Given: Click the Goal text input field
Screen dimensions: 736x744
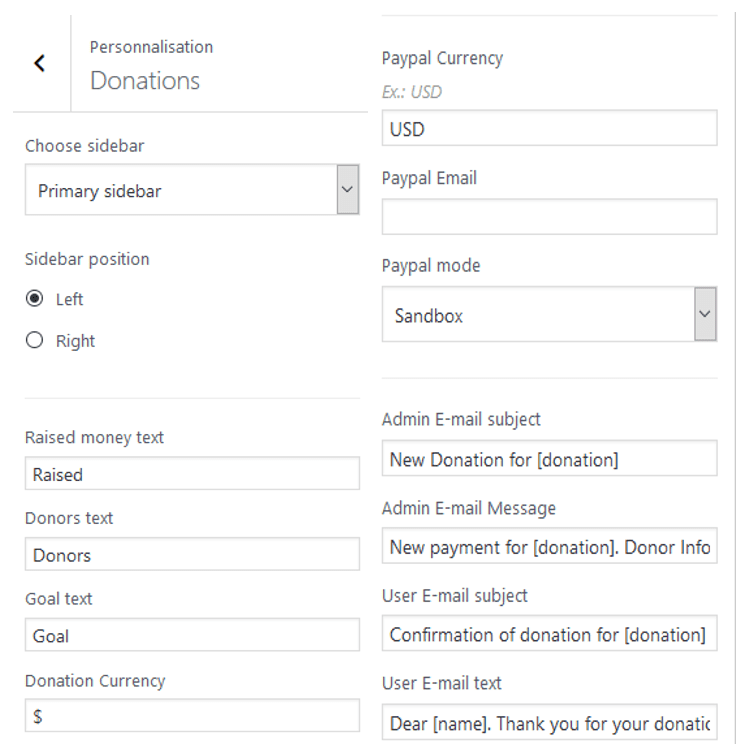Looking at the screenshot, I should (192, 634).
